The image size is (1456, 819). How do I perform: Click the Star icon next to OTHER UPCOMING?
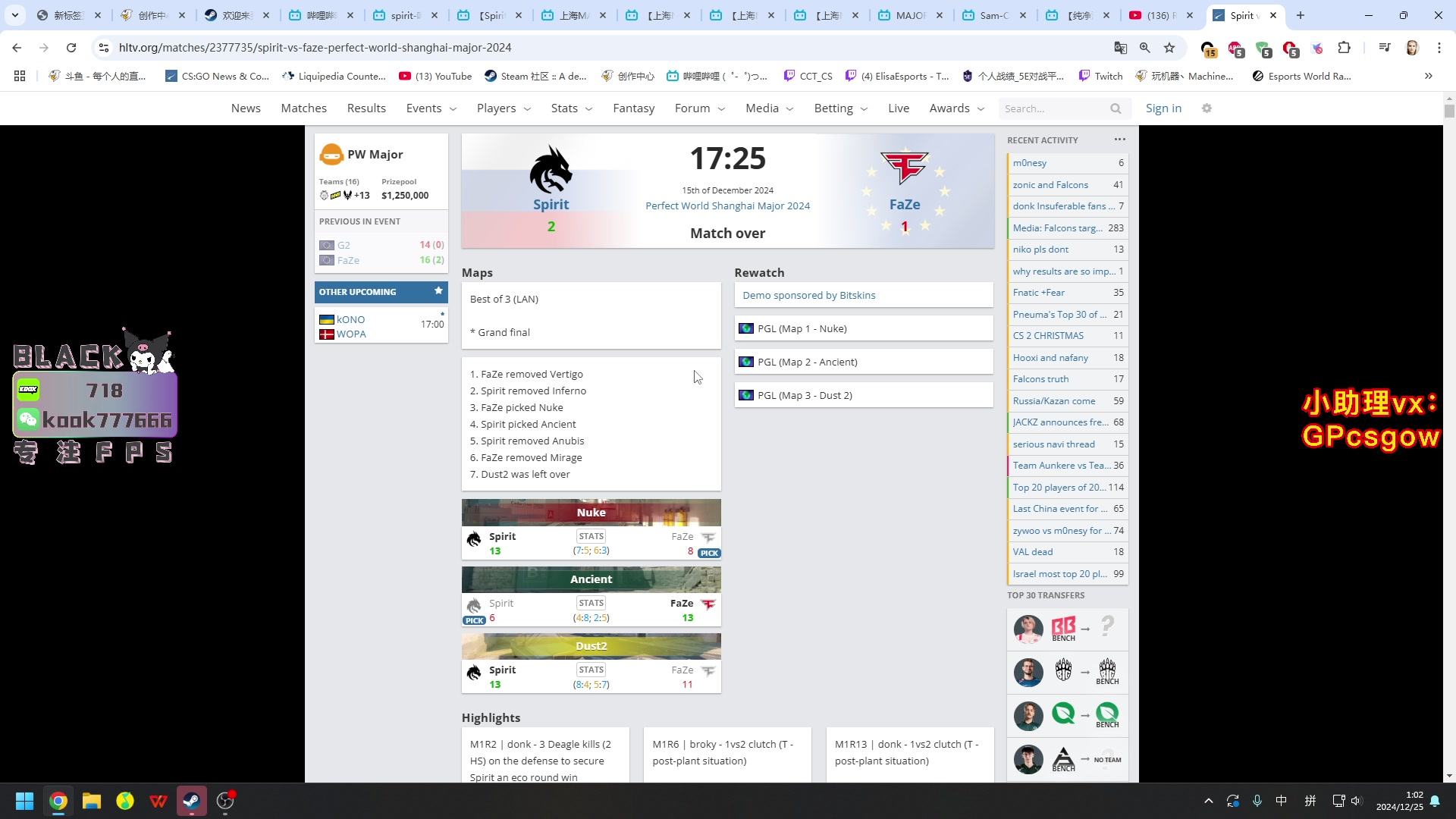coord(438,291)
